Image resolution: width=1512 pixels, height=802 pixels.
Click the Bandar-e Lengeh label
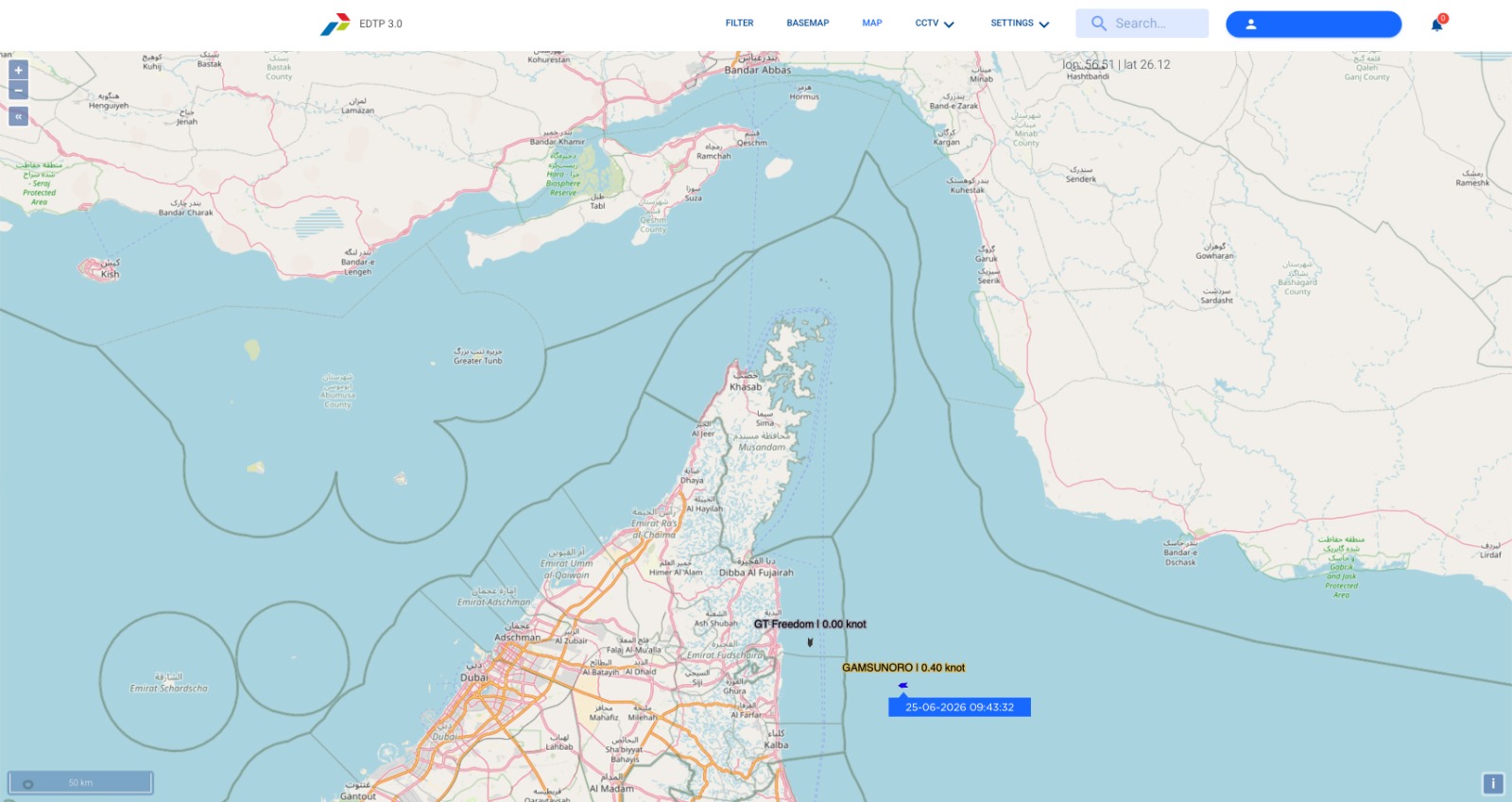357,266
